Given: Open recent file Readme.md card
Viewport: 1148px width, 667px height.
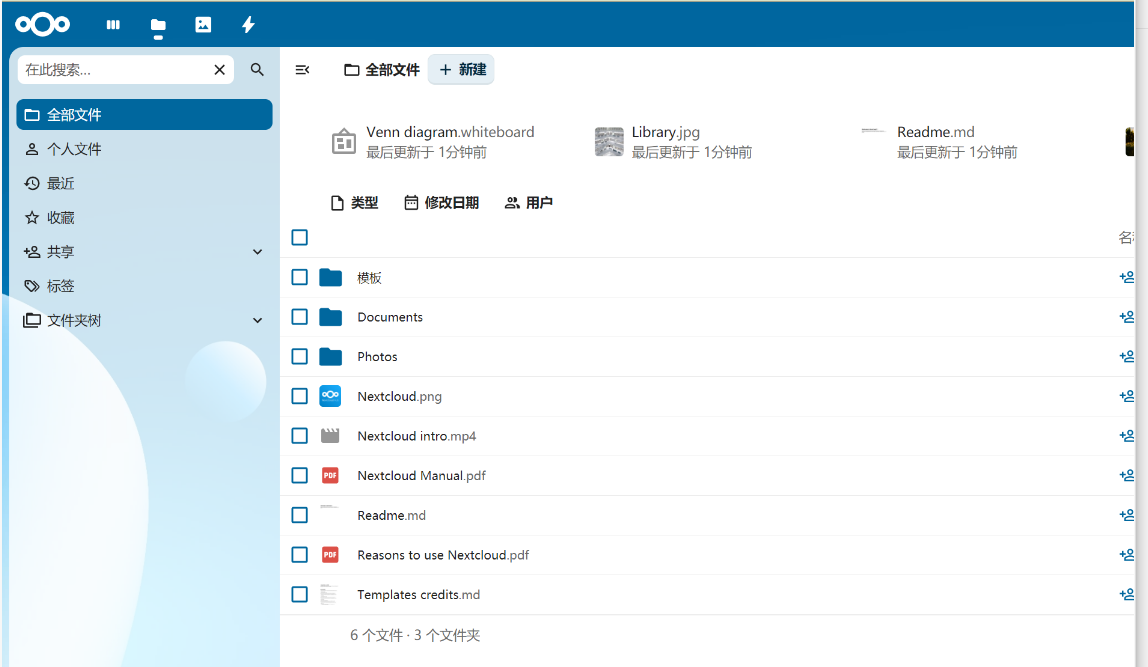Looking at the screenshot, I should pyautogui.click(x=939, y=142).
